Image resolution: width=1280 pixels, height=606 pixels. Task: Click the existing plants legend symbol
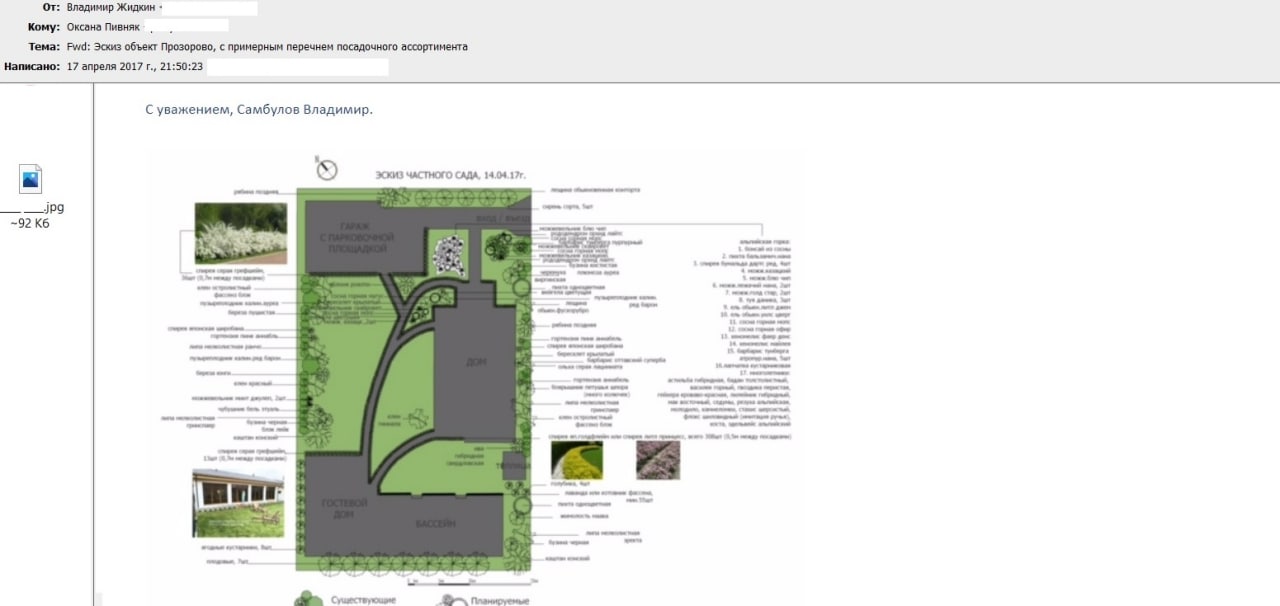point(308,599)
